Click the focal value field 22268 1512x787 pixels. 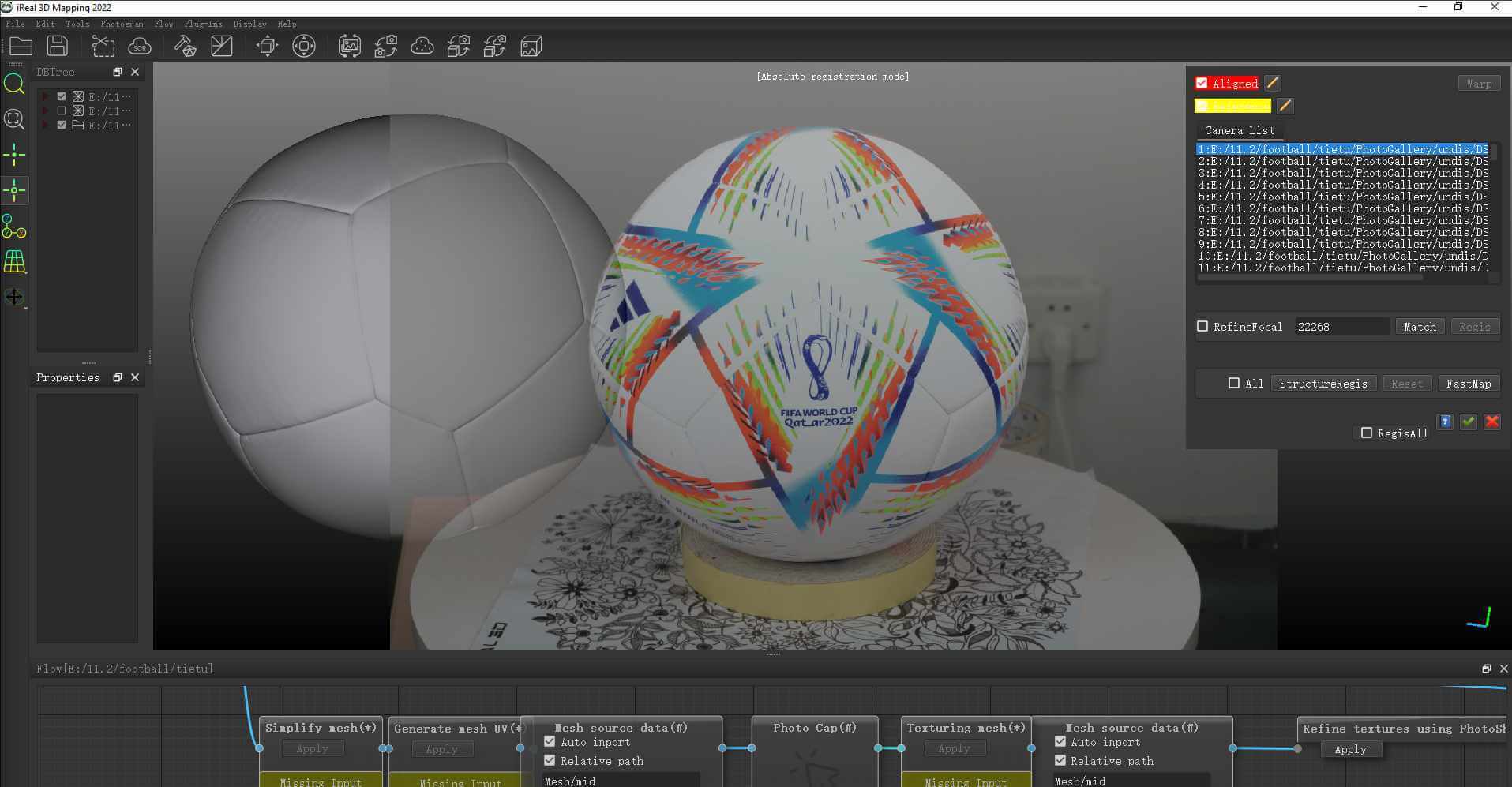click(x=1342, y=327)
